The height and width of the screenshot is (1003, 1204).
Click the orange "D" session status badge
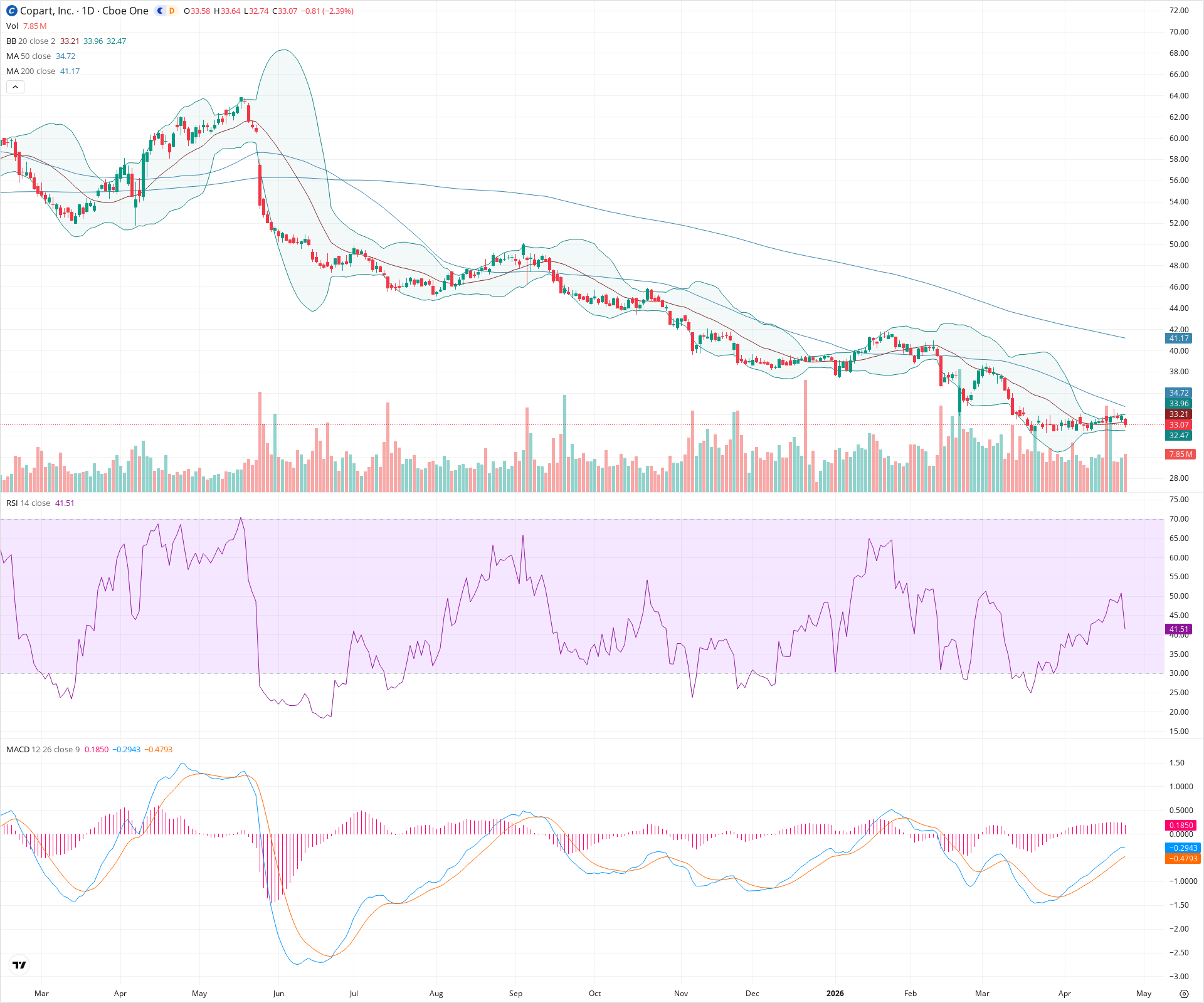click(x=171, y=11)
